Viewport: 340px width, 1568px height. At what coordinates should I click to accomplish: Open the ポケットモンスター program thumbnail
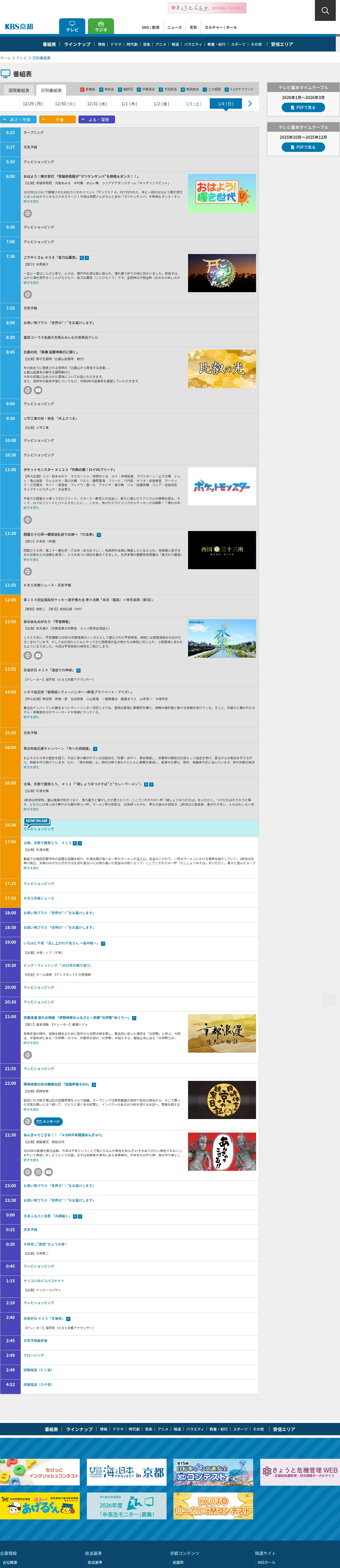point(222,486)
